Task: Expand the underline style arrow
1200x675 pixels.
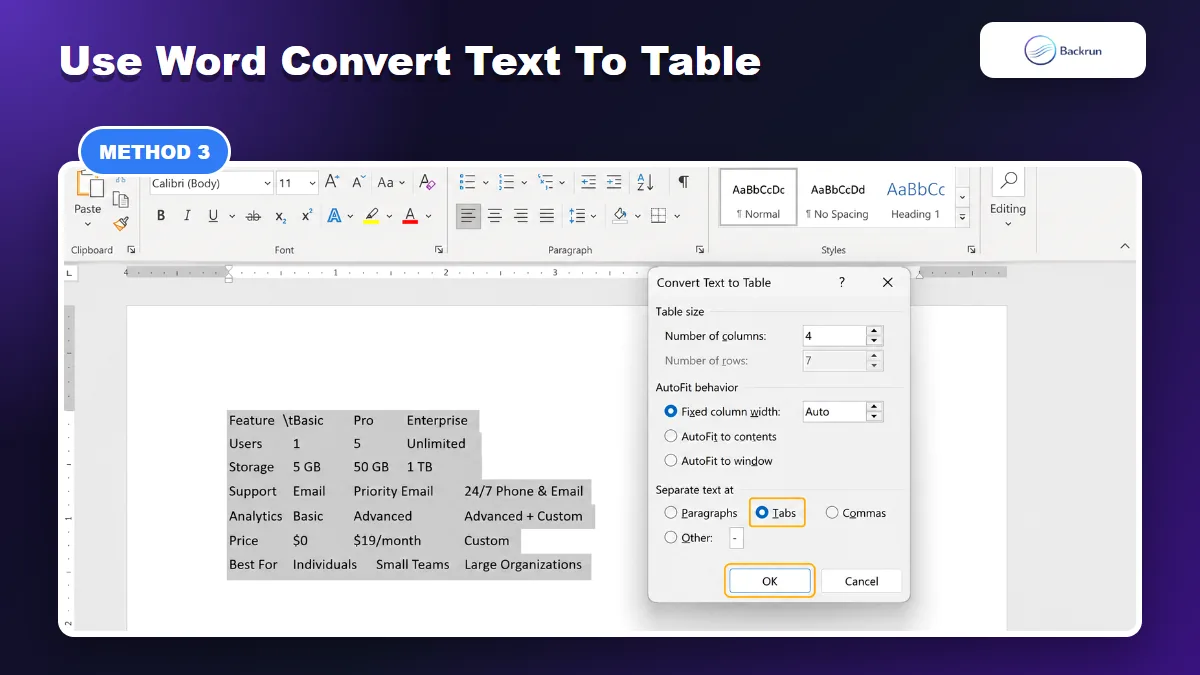Action: pyautogui.click(x=232, y=215)
